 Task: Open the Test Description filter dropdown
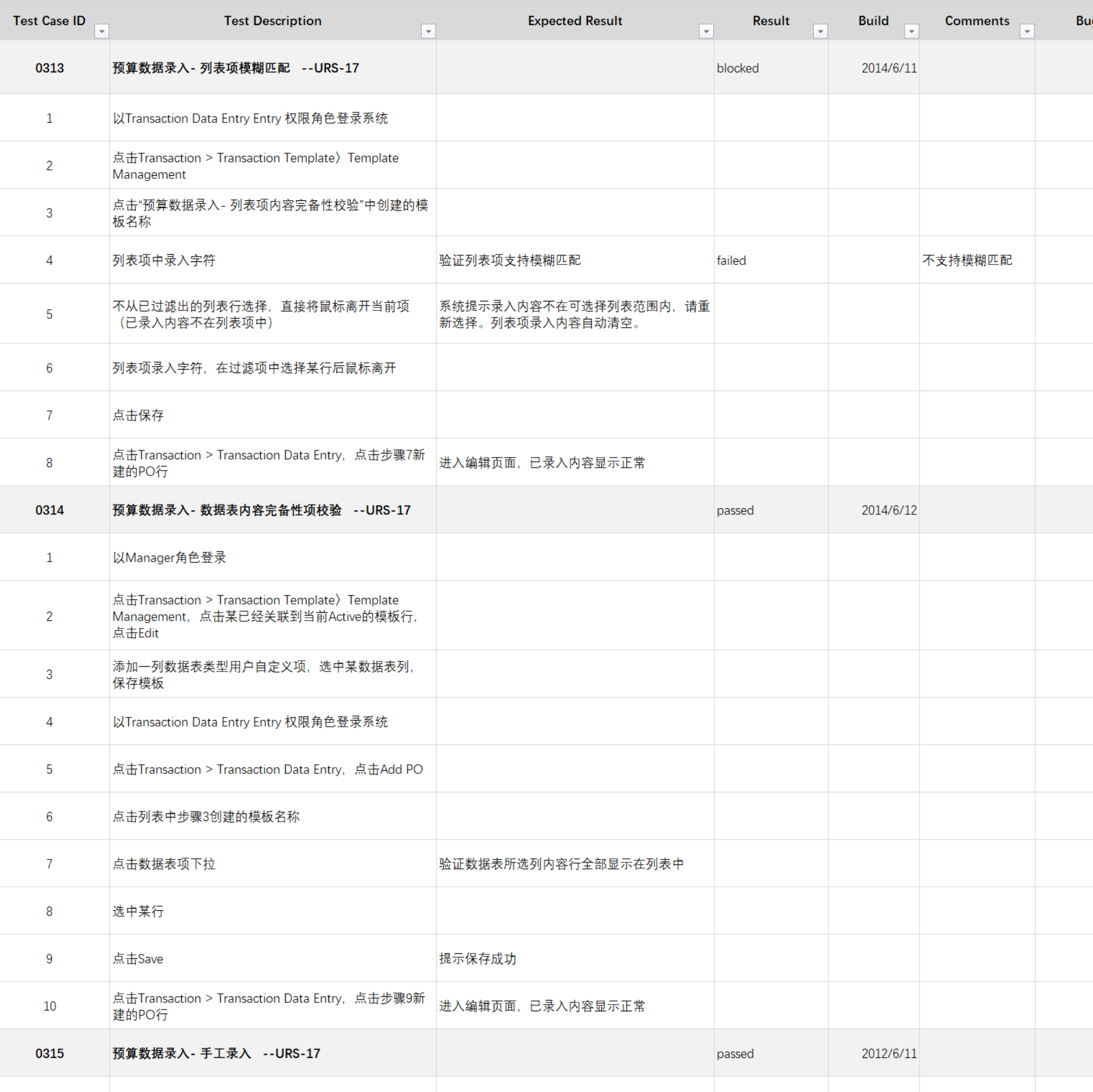pyautogui.click(x=428, y=31)
